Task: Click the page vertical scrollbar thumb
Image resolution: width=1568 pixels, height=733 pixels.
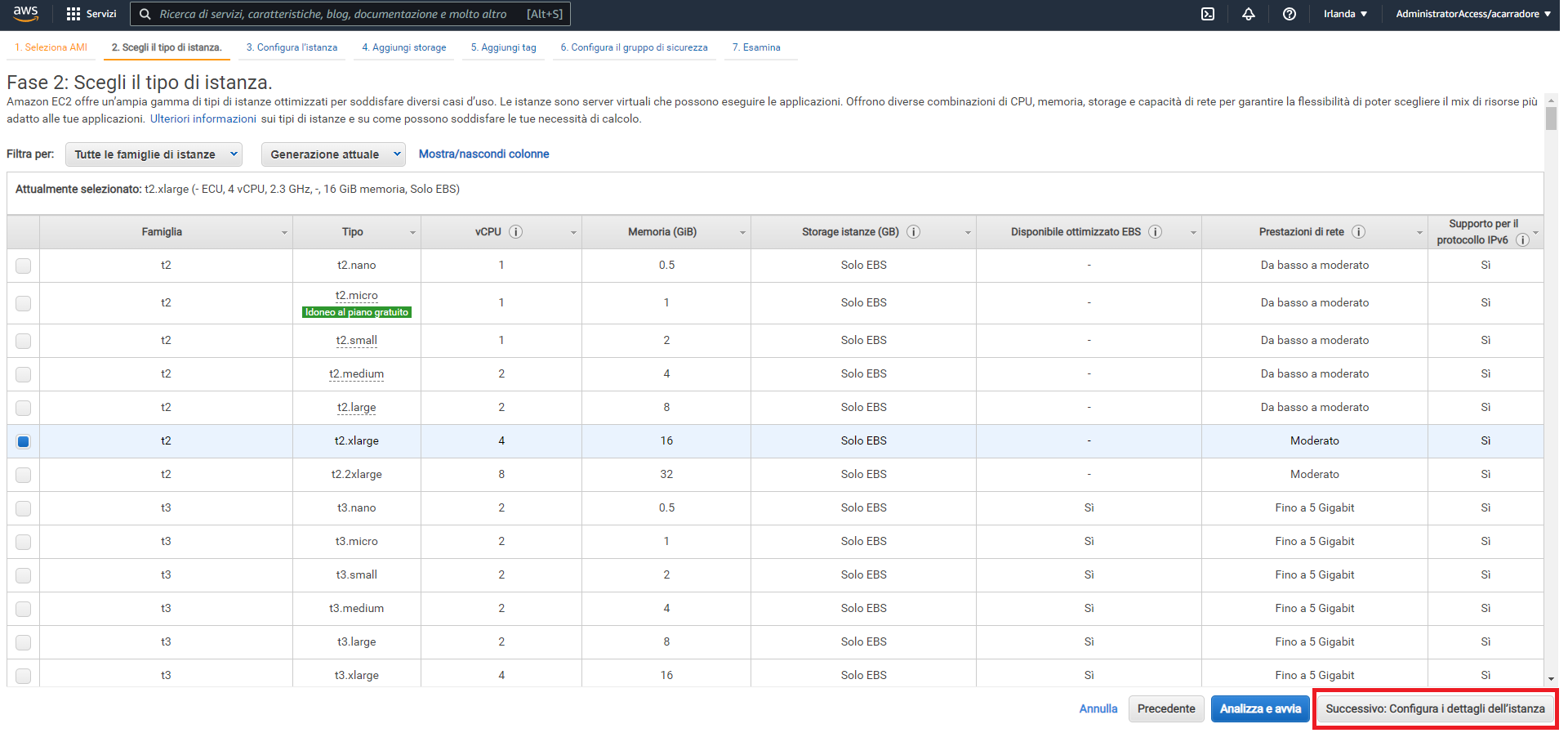Action: [1551, 118]
